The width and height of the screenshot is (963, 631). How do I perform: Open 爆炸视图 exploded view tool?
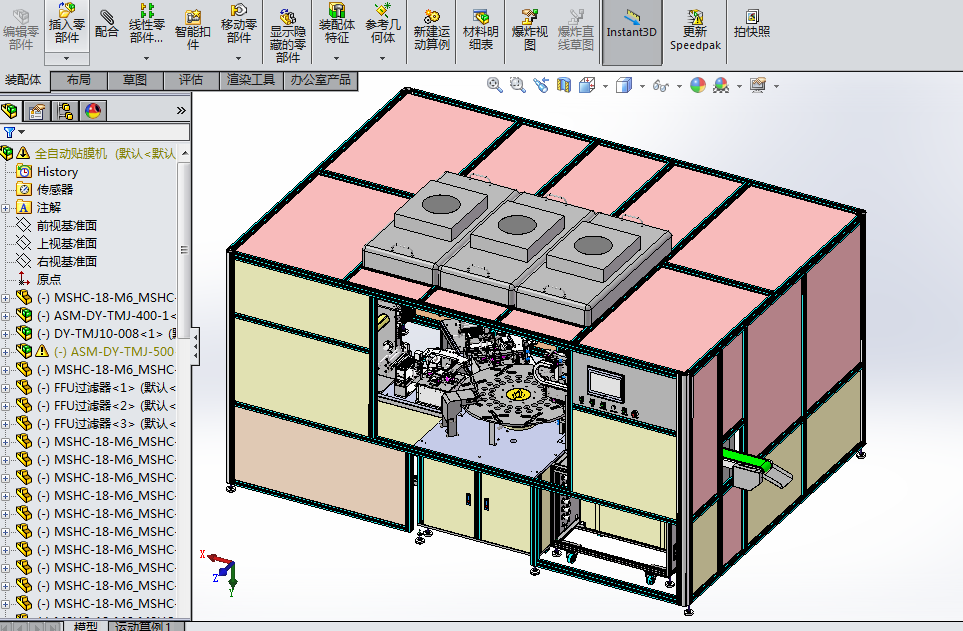point(530,28)
